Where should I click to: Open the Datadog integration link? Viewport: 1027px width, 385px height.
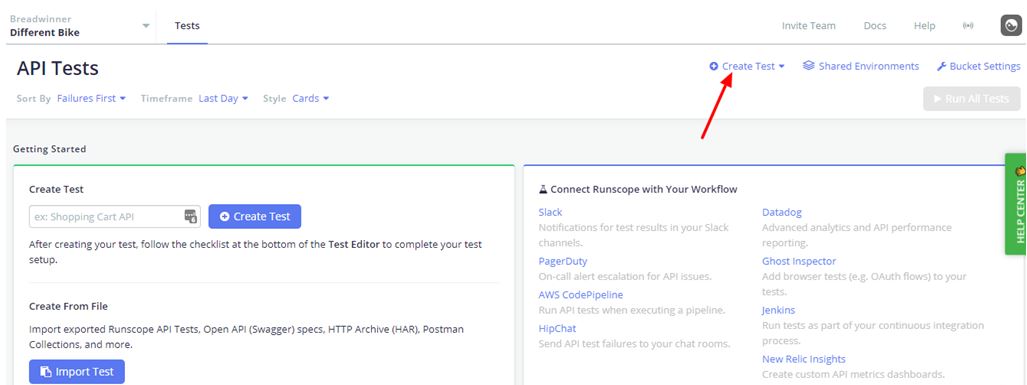(781, 212)
